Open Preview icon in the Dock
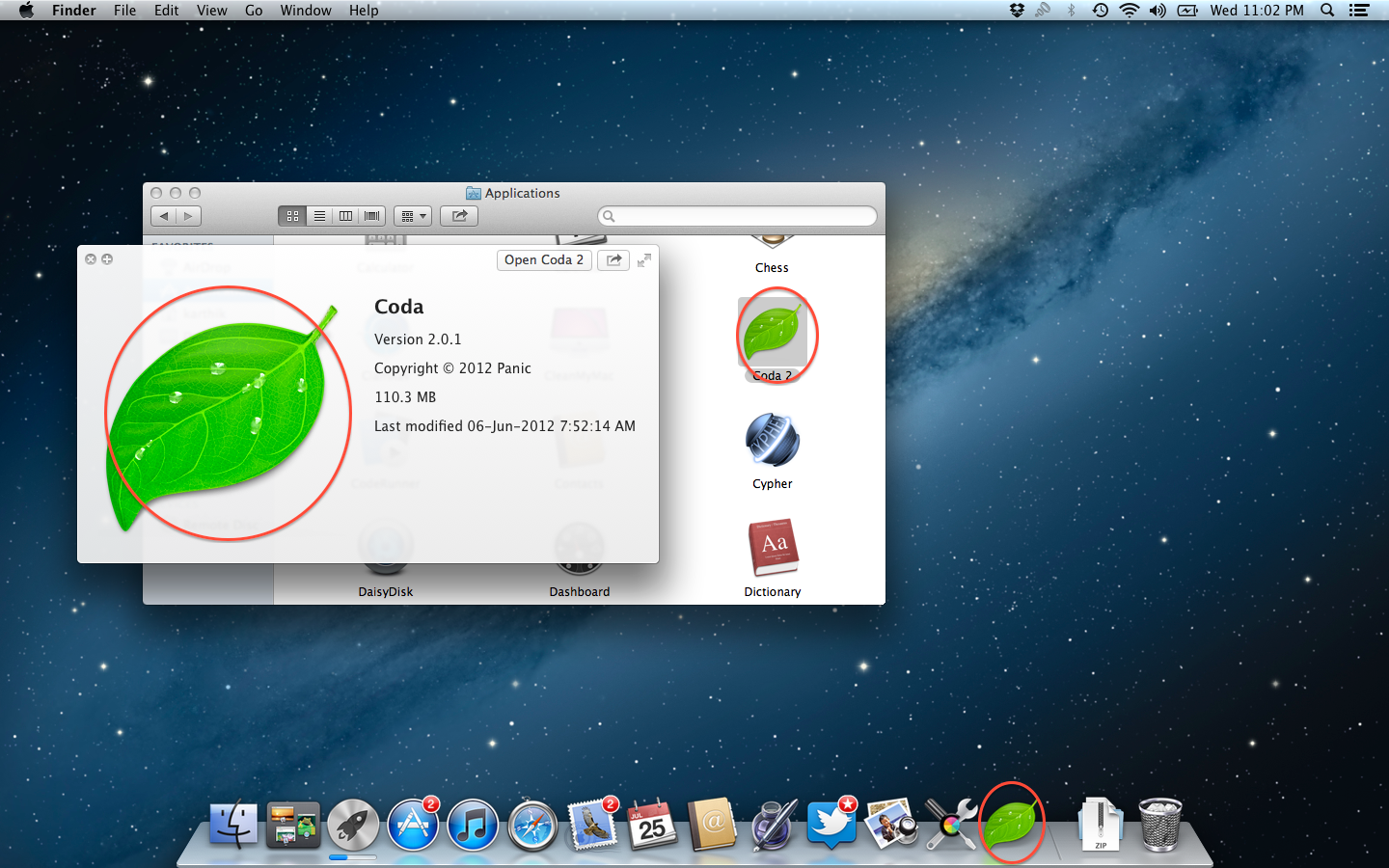Viewport: 1389px width, 868px height. 891,826
